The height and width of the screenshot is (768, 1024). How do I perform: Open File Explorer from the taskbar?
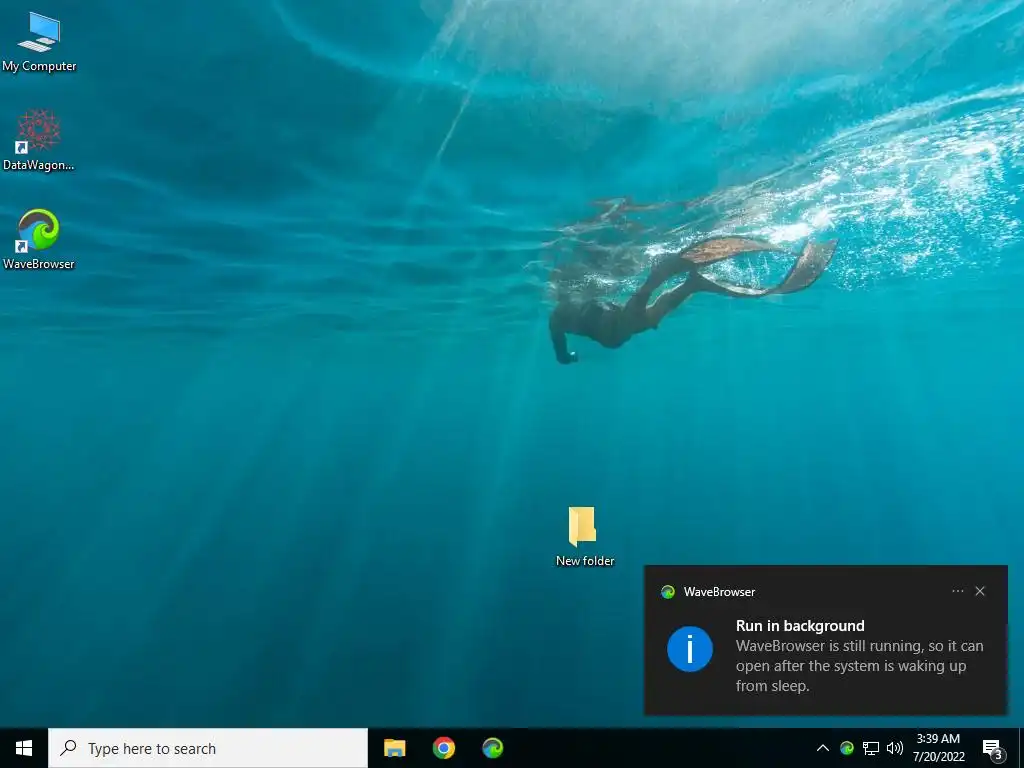(x=394, y=748)
